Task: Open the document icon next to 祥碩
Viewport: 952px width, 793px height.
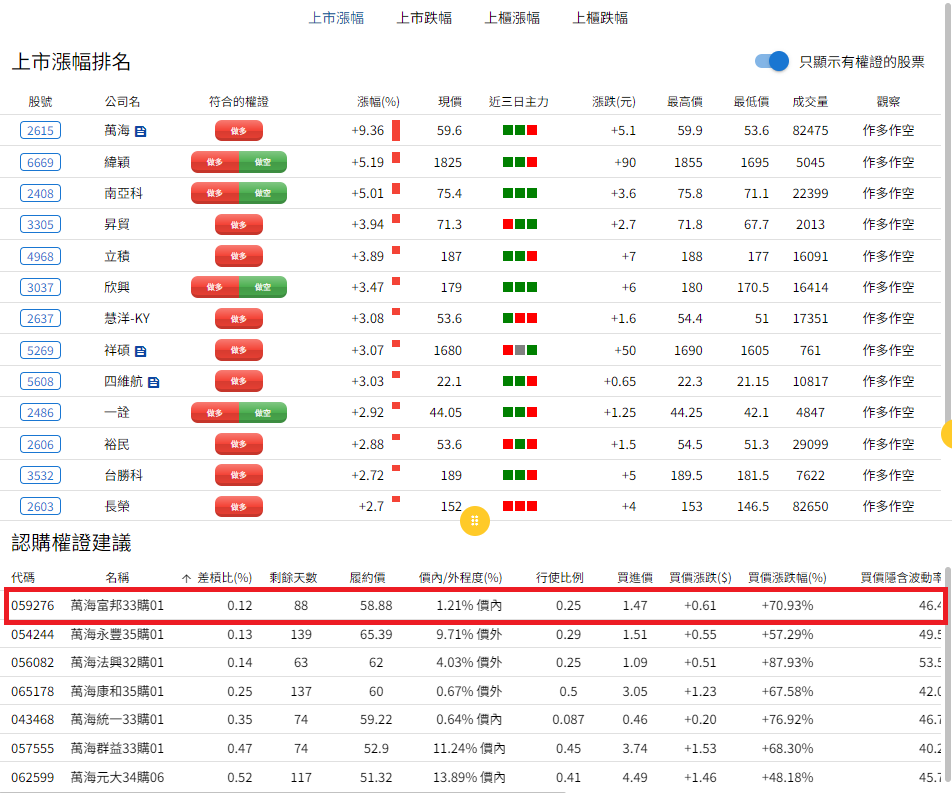Action: [x=141, y=351]
